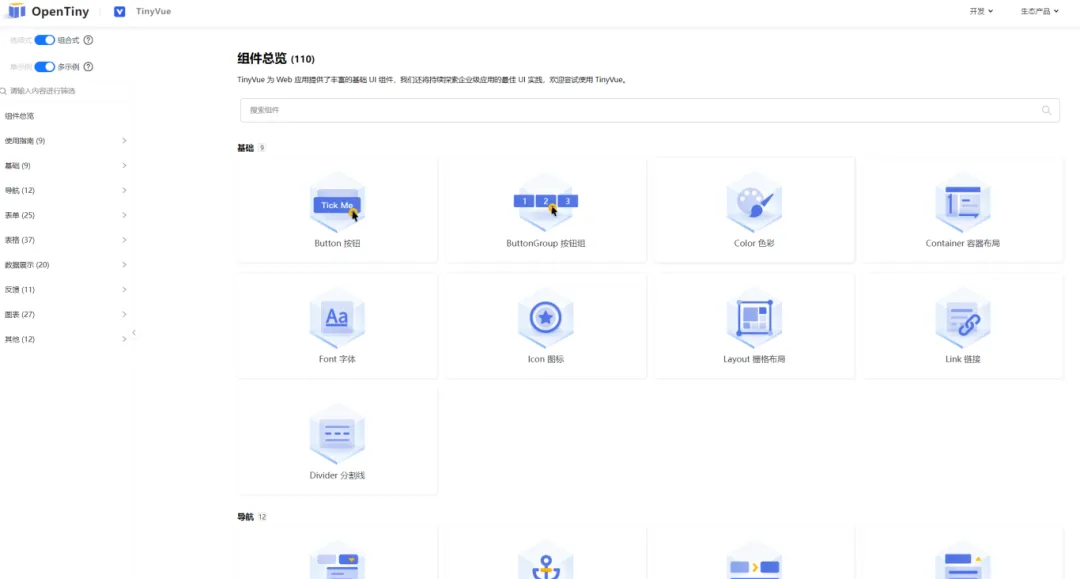Click the OpenTiny logo icon

coord(17,11)
